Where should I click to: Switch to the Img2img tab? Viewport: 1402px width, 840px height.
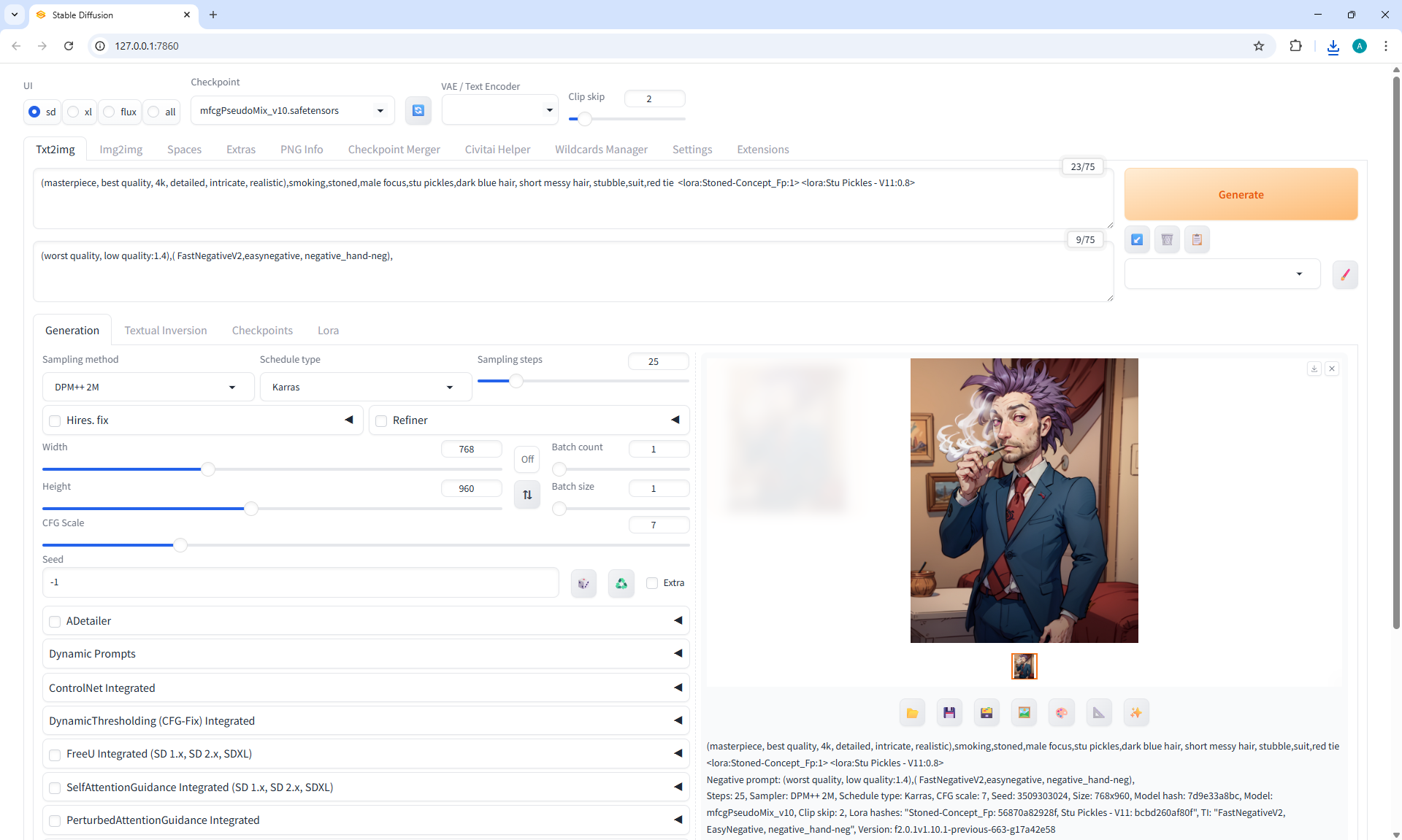coord(121,150)
